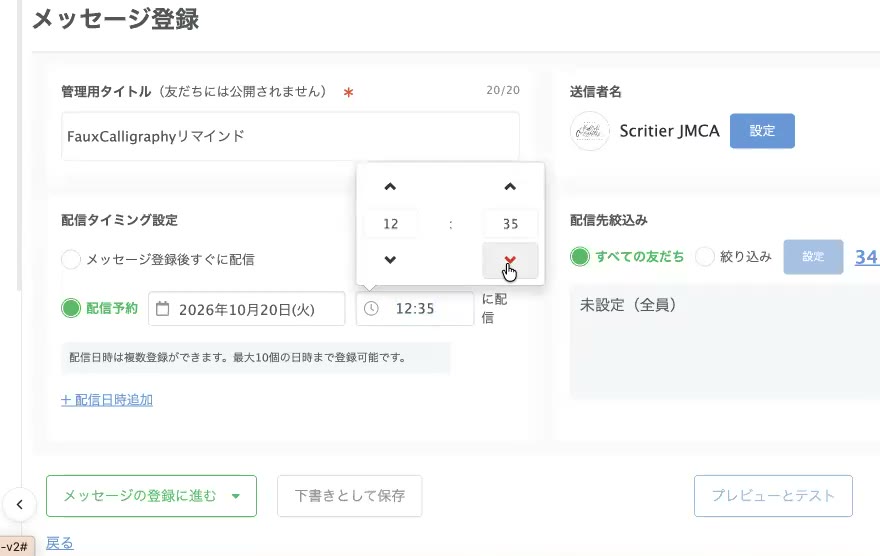The image size is (880, 556).
Task: Select すべての友だち radio option
Action: (580, 256)
